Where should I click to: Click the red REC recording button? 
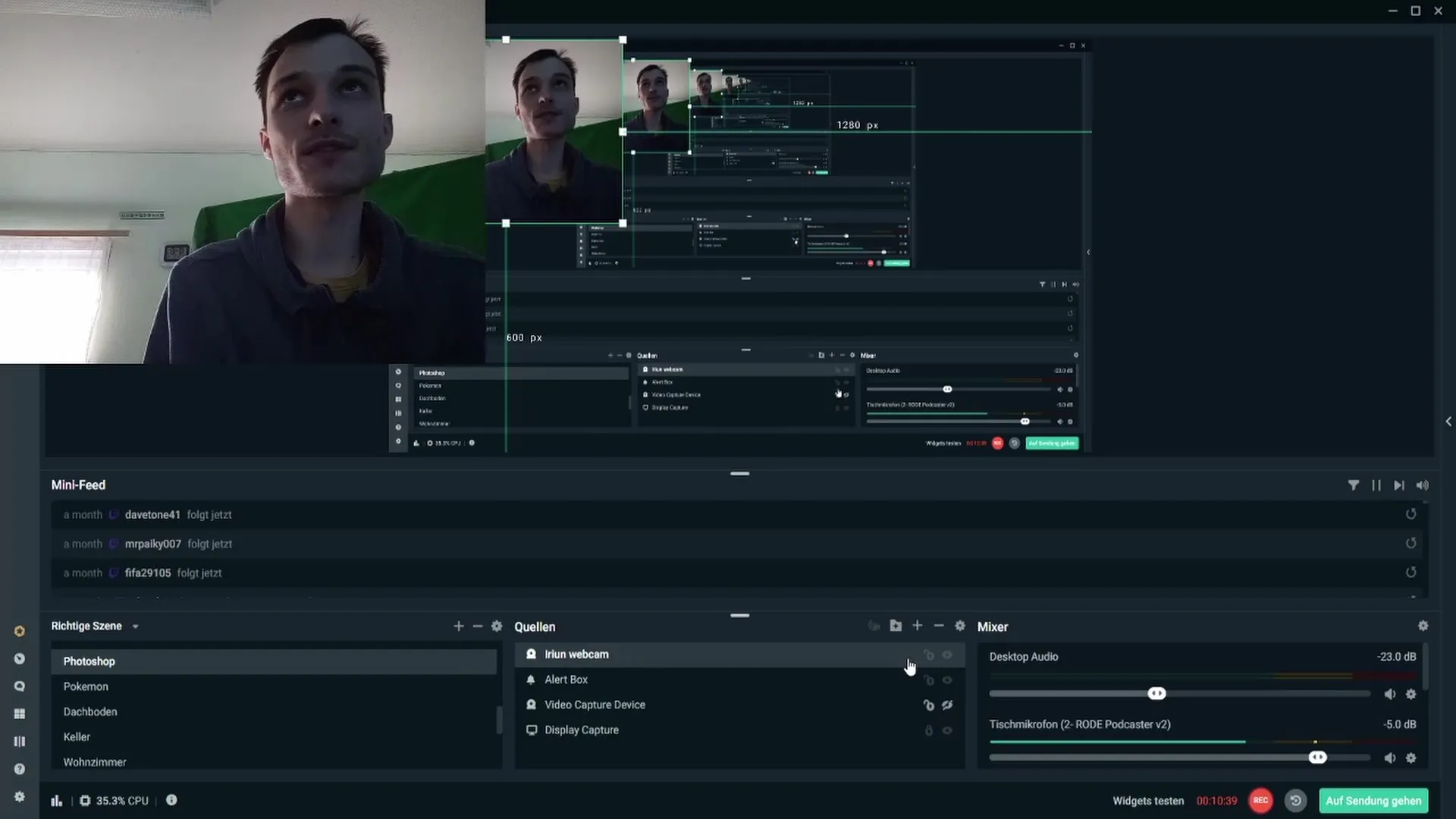pos(1260,801)
